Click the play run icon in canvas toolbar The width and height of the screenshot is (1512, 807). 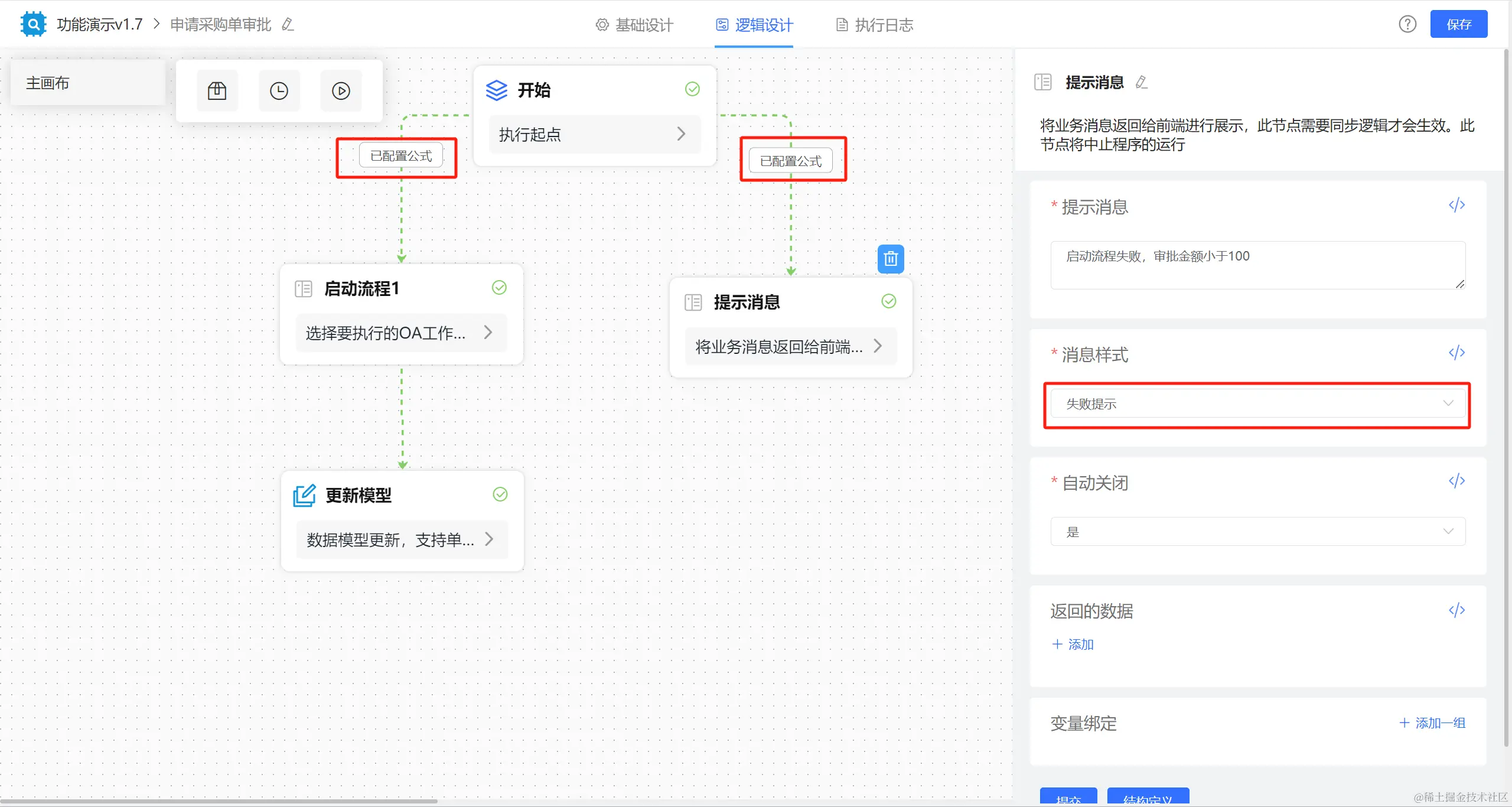[341, 90]
